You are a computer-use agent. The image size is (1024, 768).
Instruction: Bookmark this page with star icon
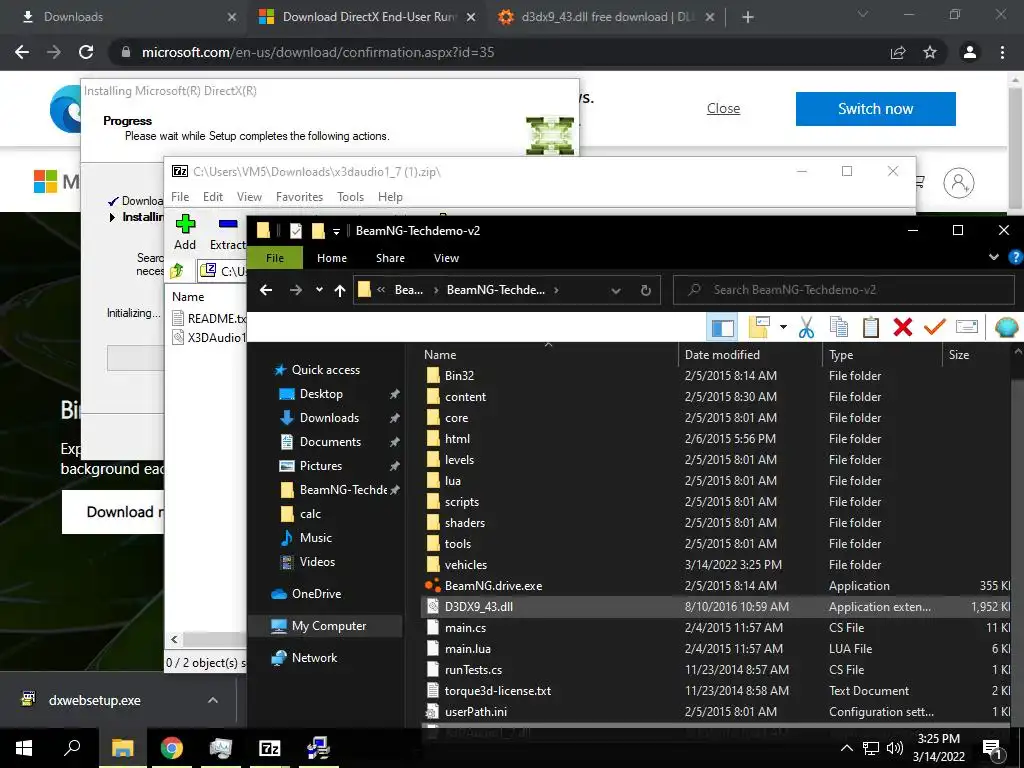(930, 52)
